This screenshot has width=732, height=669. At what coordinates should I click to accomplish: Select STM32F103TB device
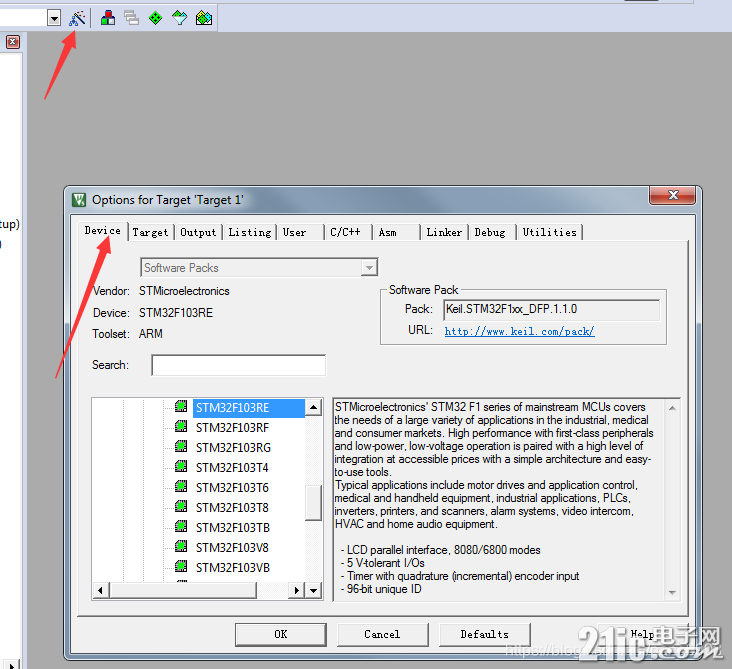pos(232,528)
